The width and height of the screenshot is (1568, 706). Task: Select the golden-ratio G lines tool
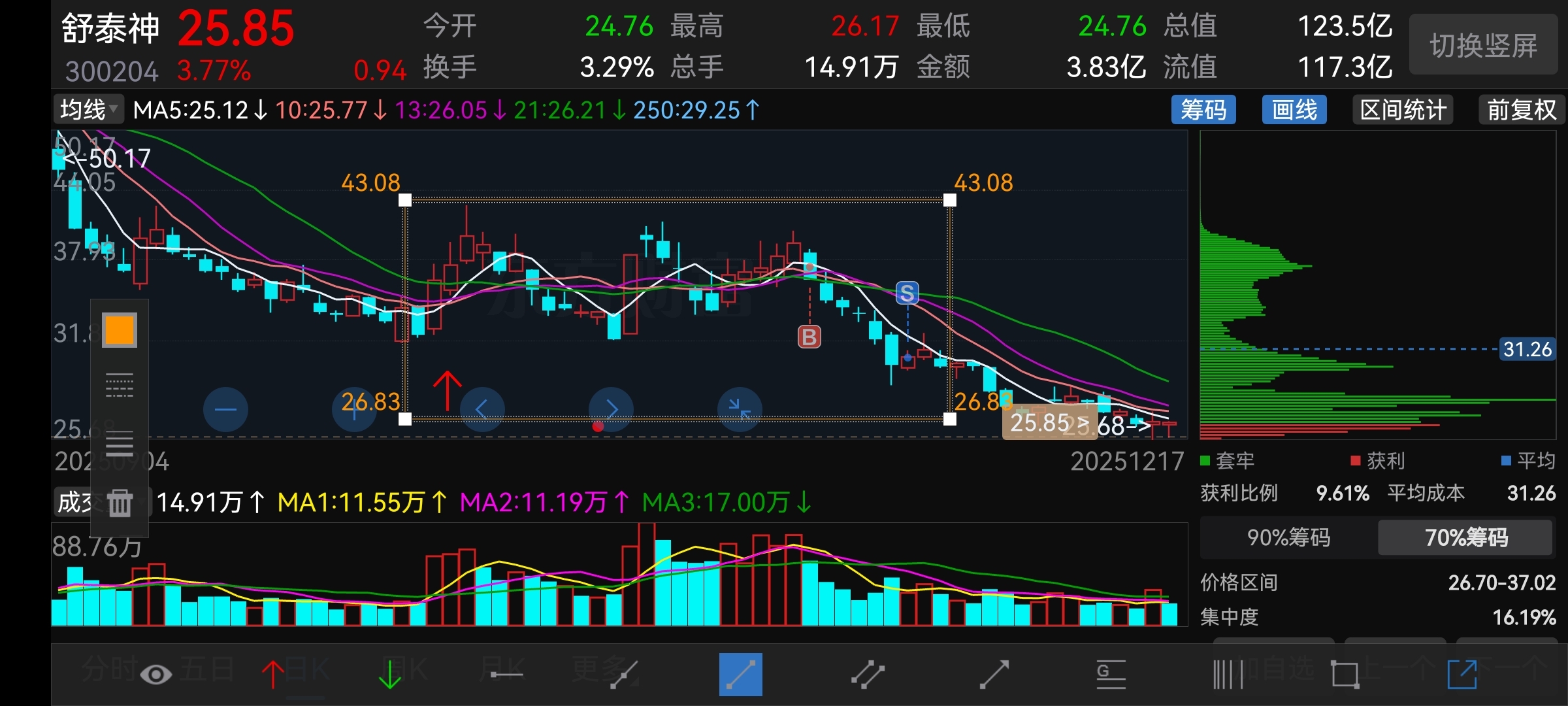(x=1110, y=674)
